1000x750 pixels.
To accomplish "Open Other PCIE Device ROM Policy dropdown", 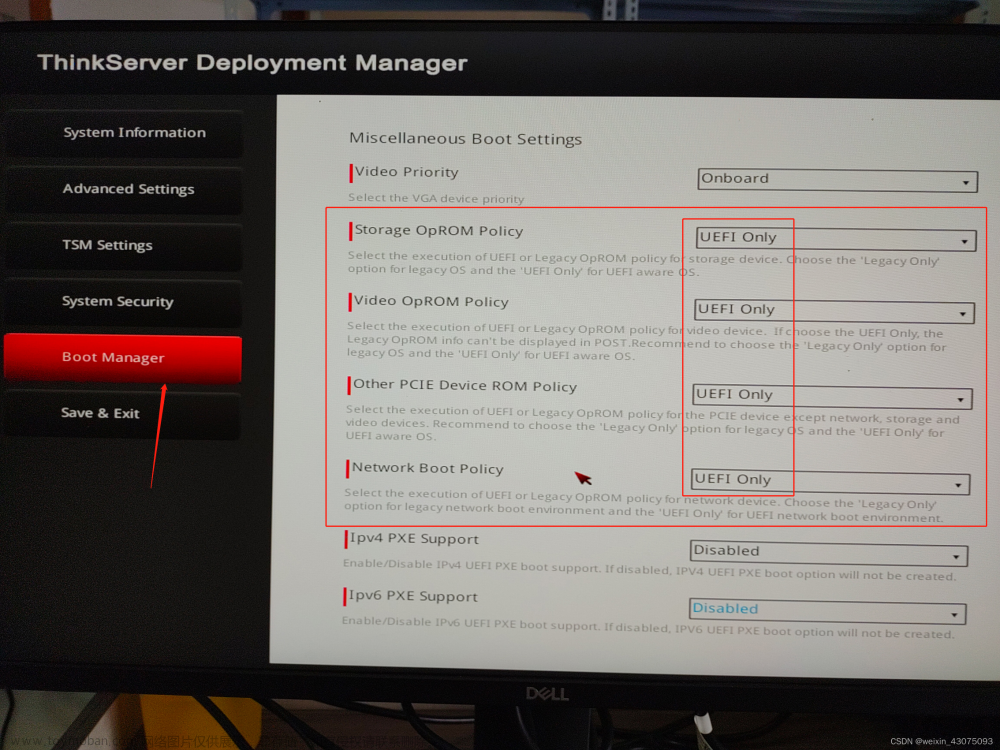I will click(x=832, y=397).
